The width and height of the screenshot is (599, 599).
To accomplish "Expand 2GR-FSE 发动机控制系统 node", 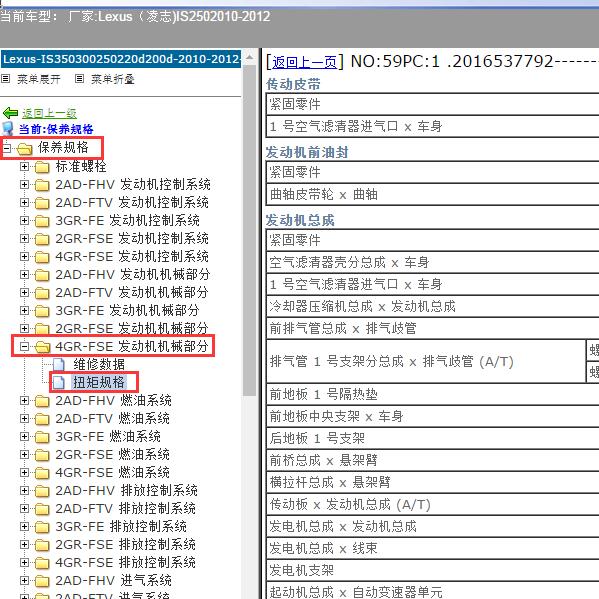I will coord(24,238).
